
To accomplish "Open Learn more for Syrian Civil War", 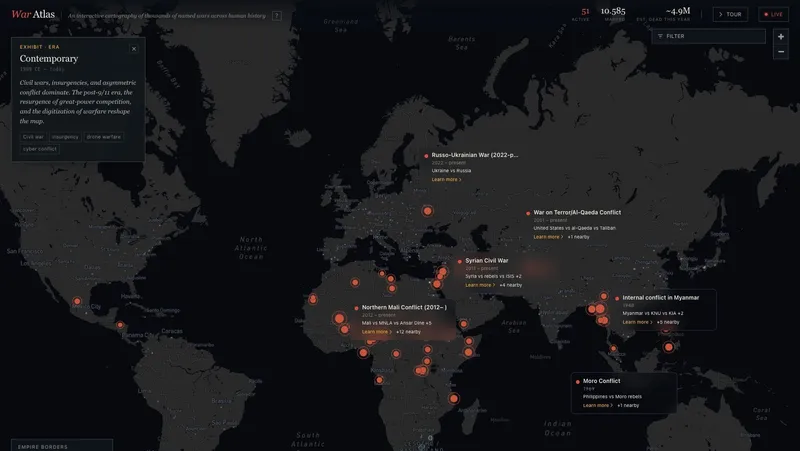I will pos(480,285).
